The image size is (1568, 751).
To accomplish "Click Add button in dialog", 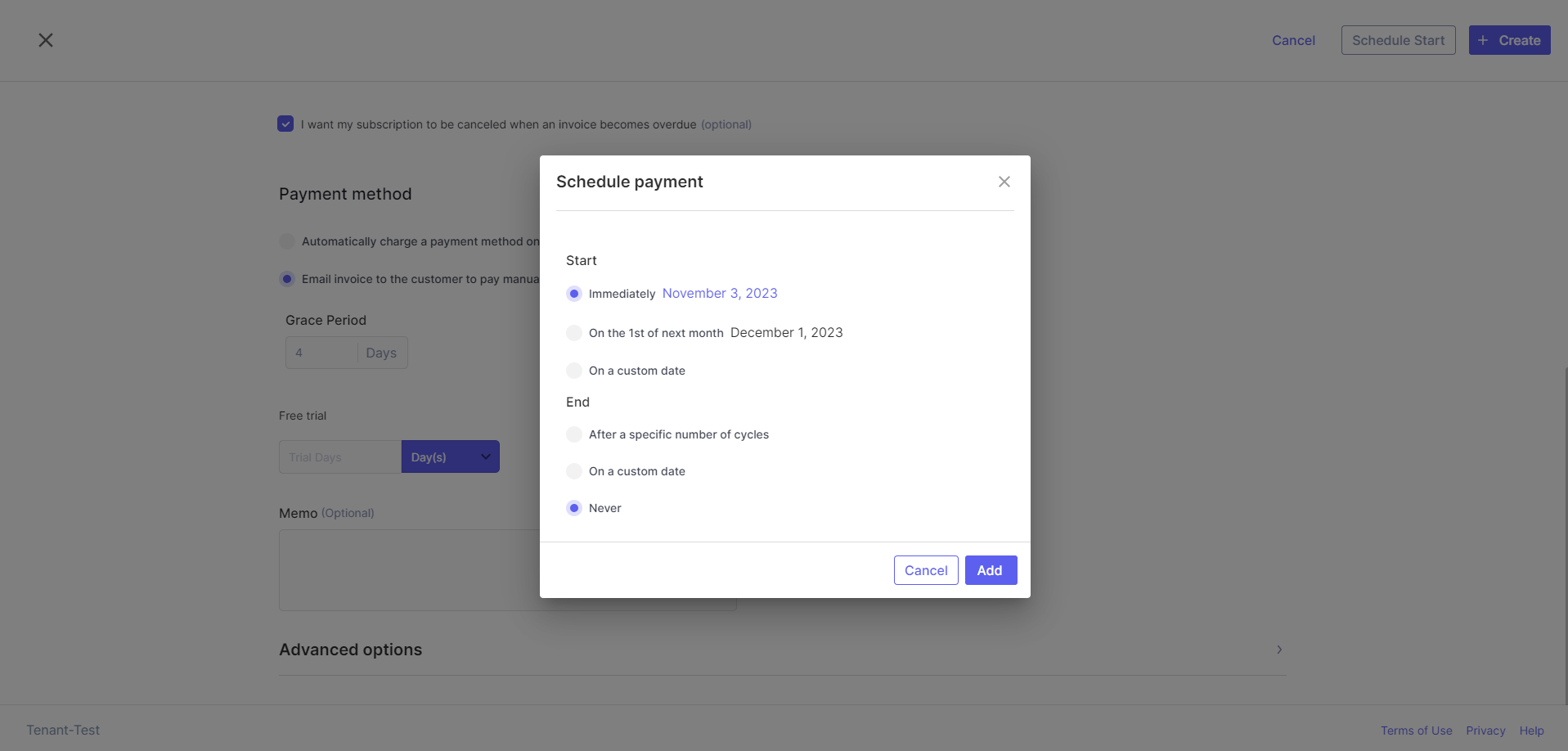I will tap(991, 570).
